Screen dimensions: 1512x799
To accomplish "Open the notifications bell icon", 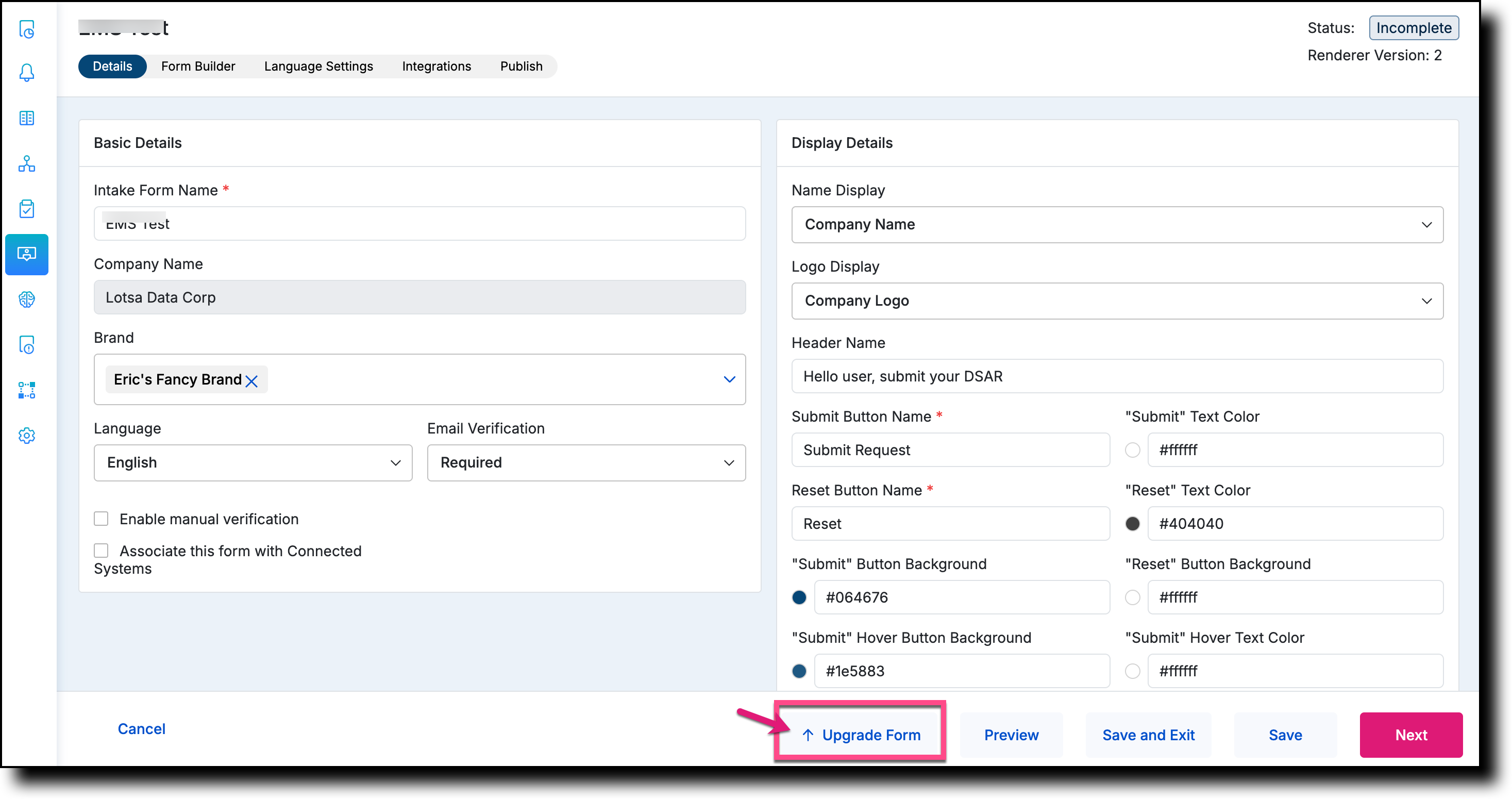I will click(x=27, y=73).
